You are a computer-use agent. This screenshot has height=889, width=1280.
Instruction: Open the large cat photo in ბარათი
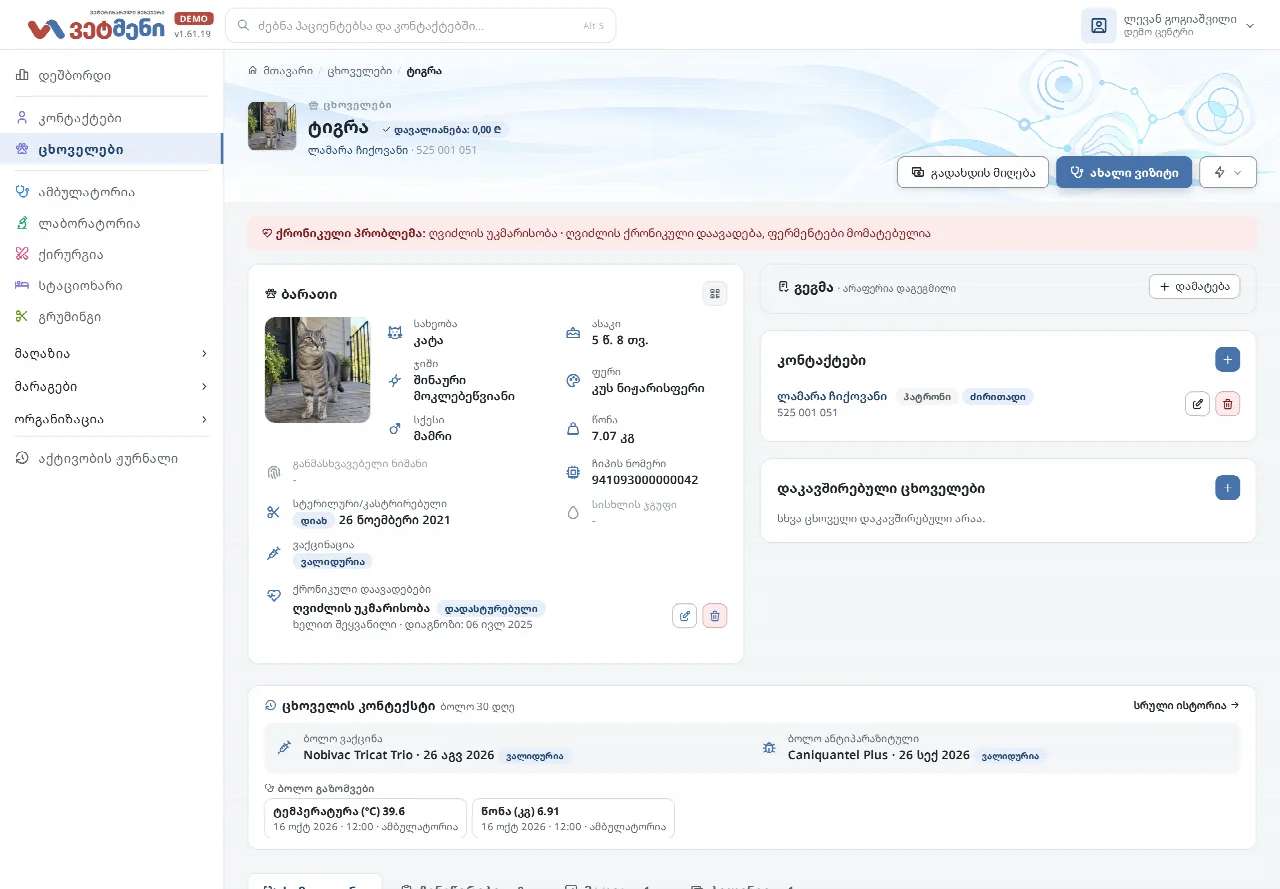pyautogui.click(x=317, y=370)
